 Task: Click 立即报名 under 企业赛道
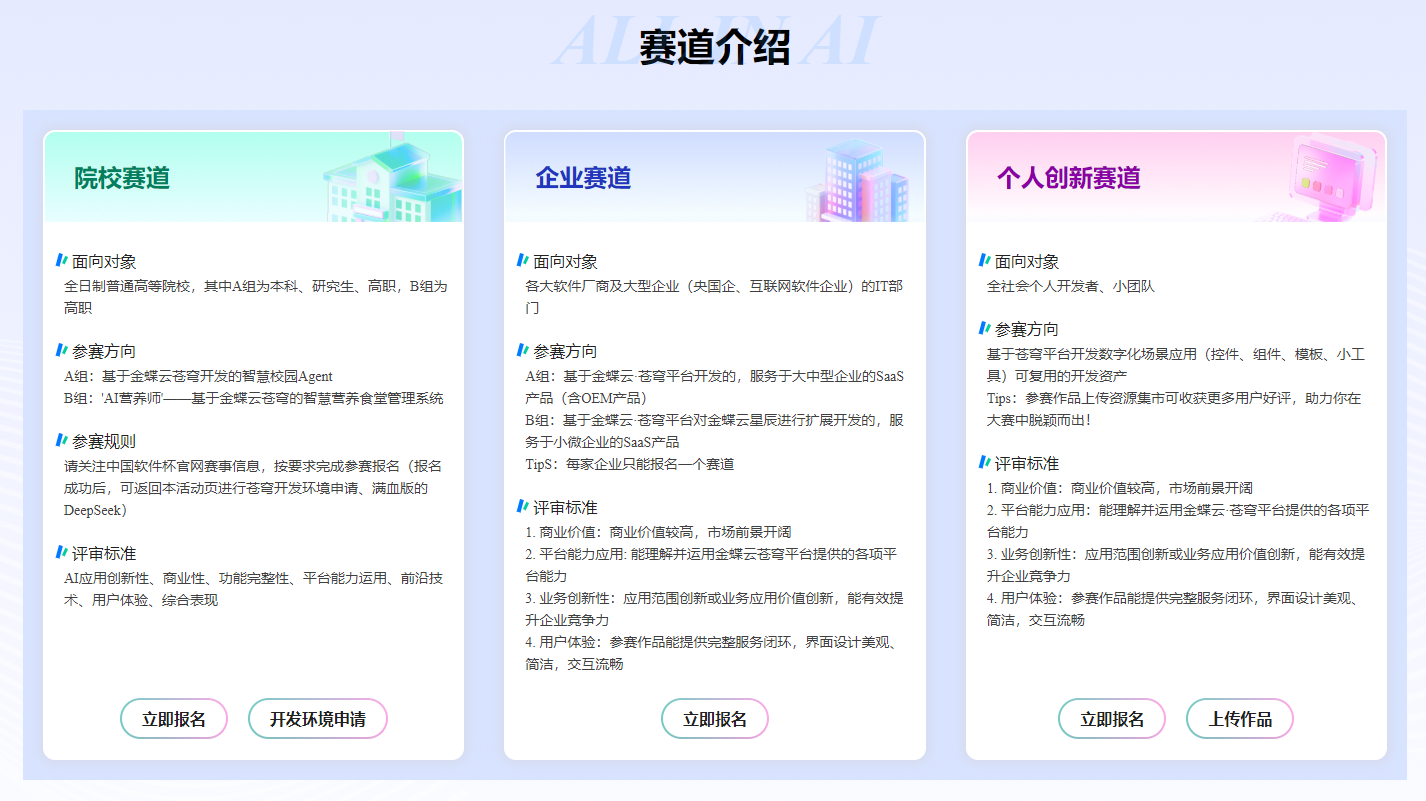[714, 718]
